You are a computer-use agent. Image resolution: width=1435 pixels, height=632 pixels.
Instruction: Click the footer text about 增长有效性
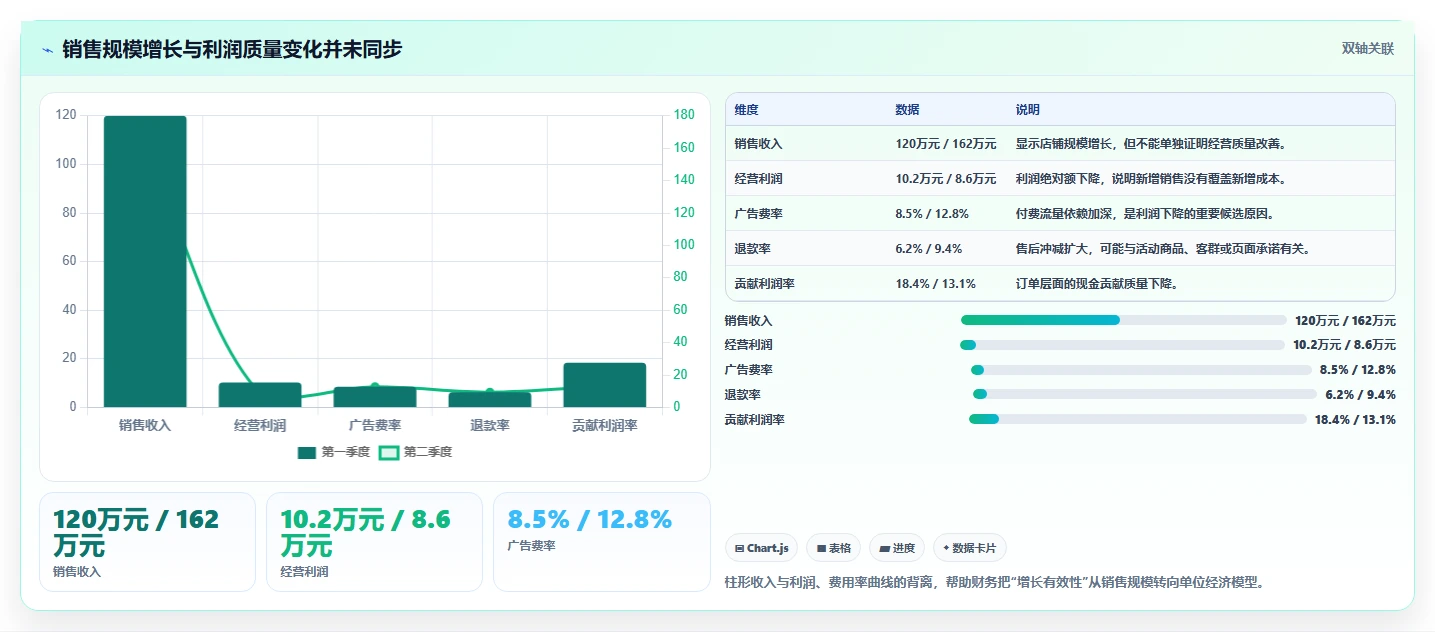pyautogui.click(x=995, y=582)
